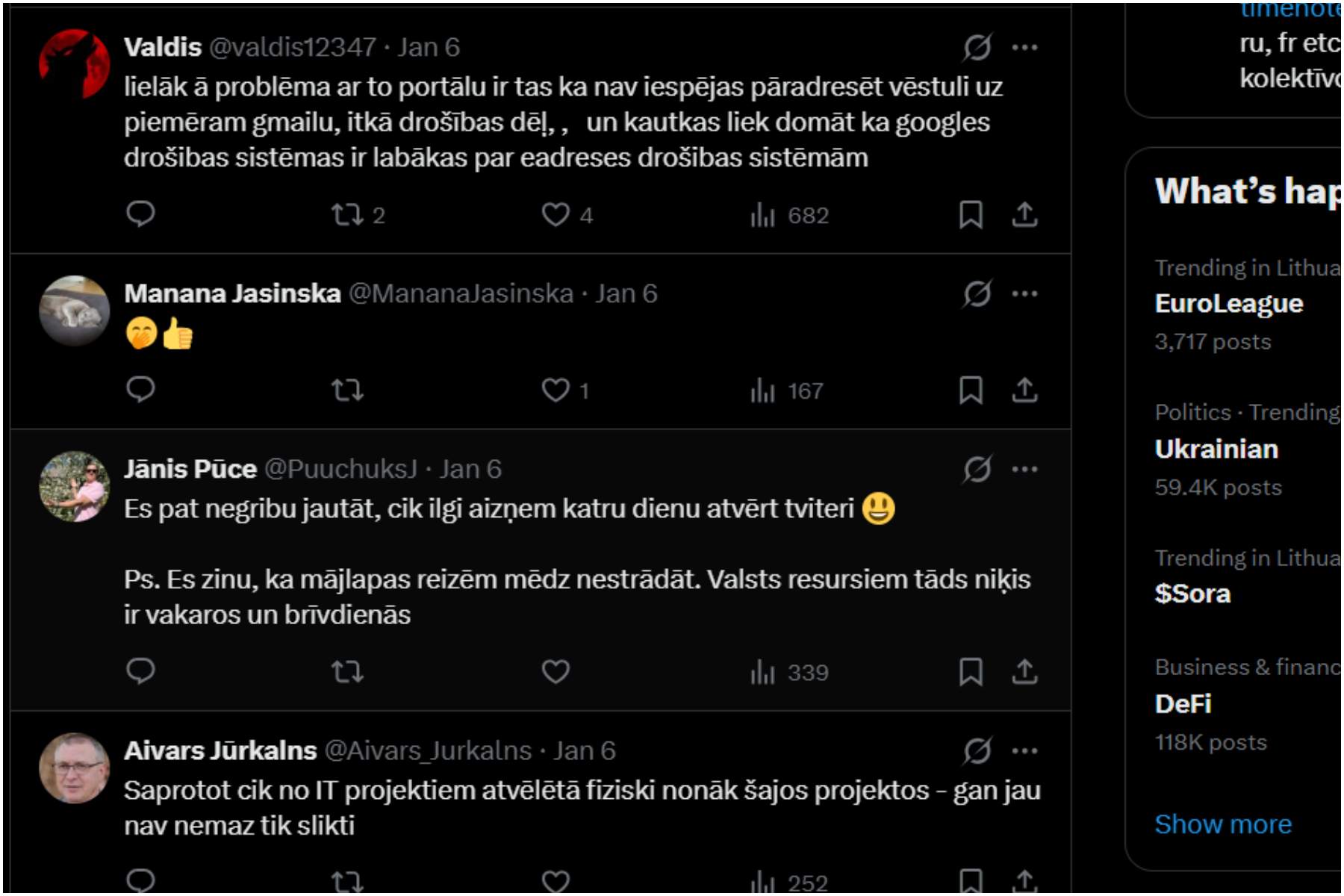
Task: Open more options on Manana Jasinska's post
Action: point(1024,293)
